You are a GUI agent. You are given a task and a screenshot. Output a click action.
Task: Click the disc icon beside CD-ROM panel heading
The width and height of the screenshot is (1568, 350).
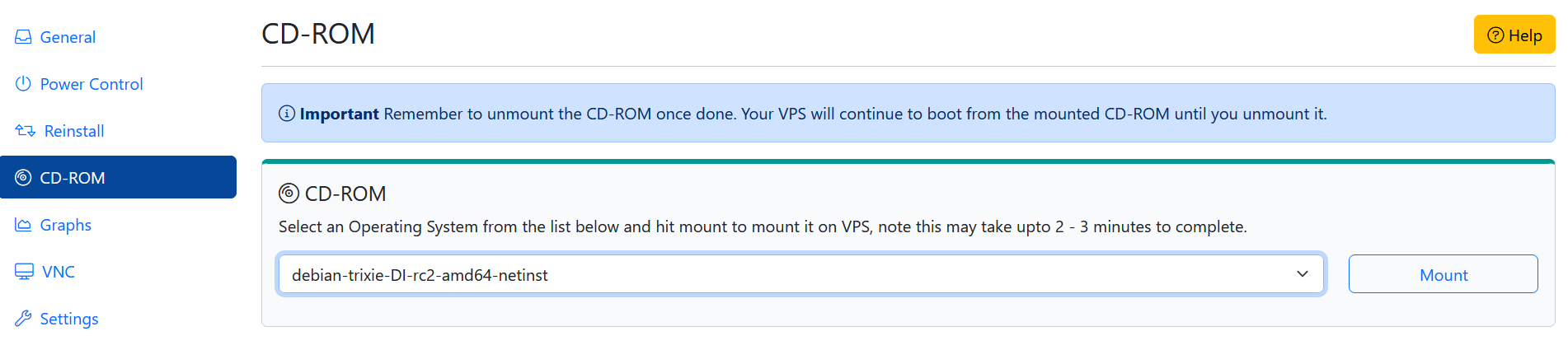tap(289, 194)
